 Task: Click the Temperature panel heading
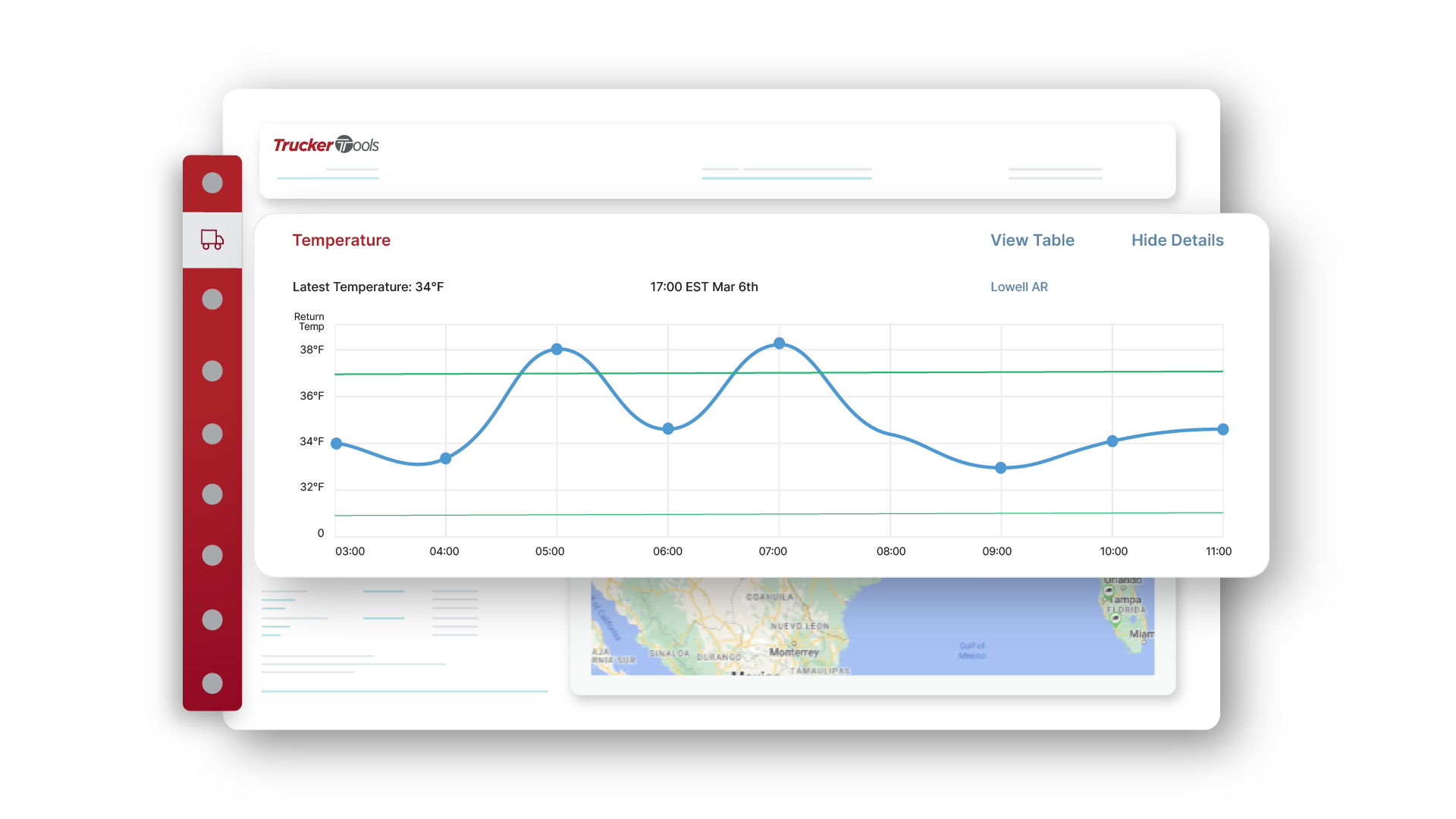coord(341,240)
